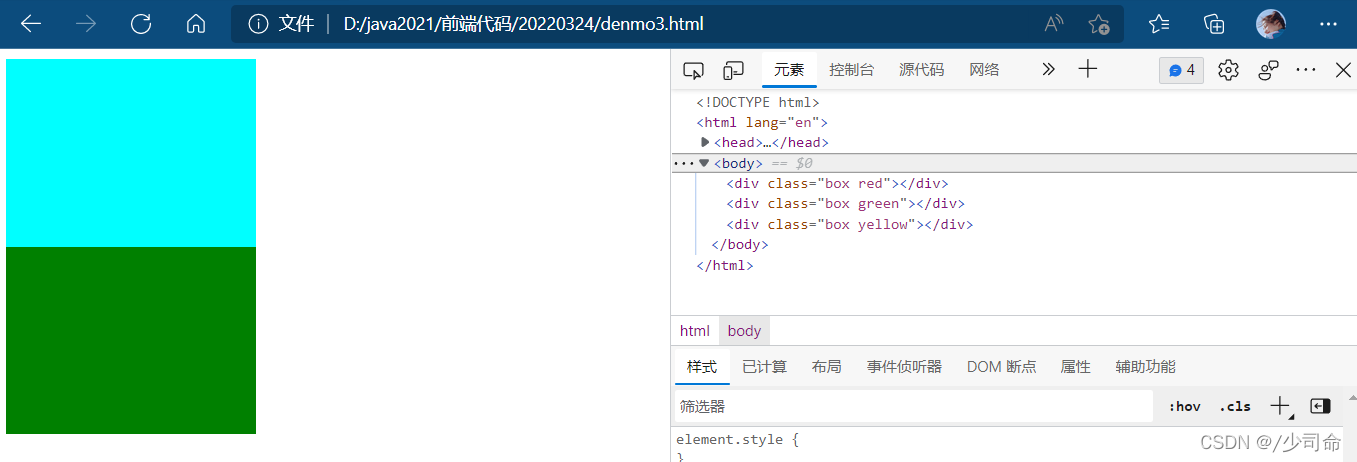Open the 已计算 pane
This screenshot has width=1357, height=462.
[765, 367]
